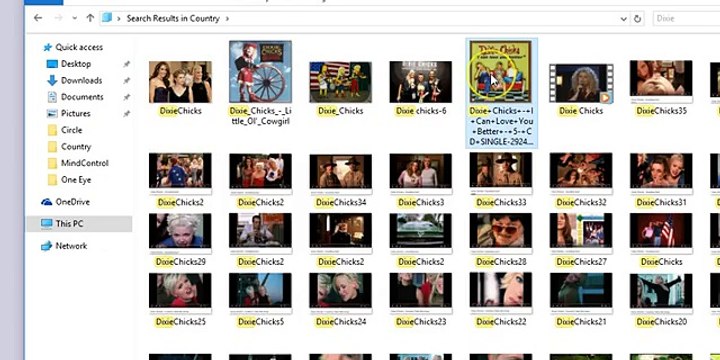Select the DixieChicks28 thumbnail

pyautogui.click(x=501, y=233)
